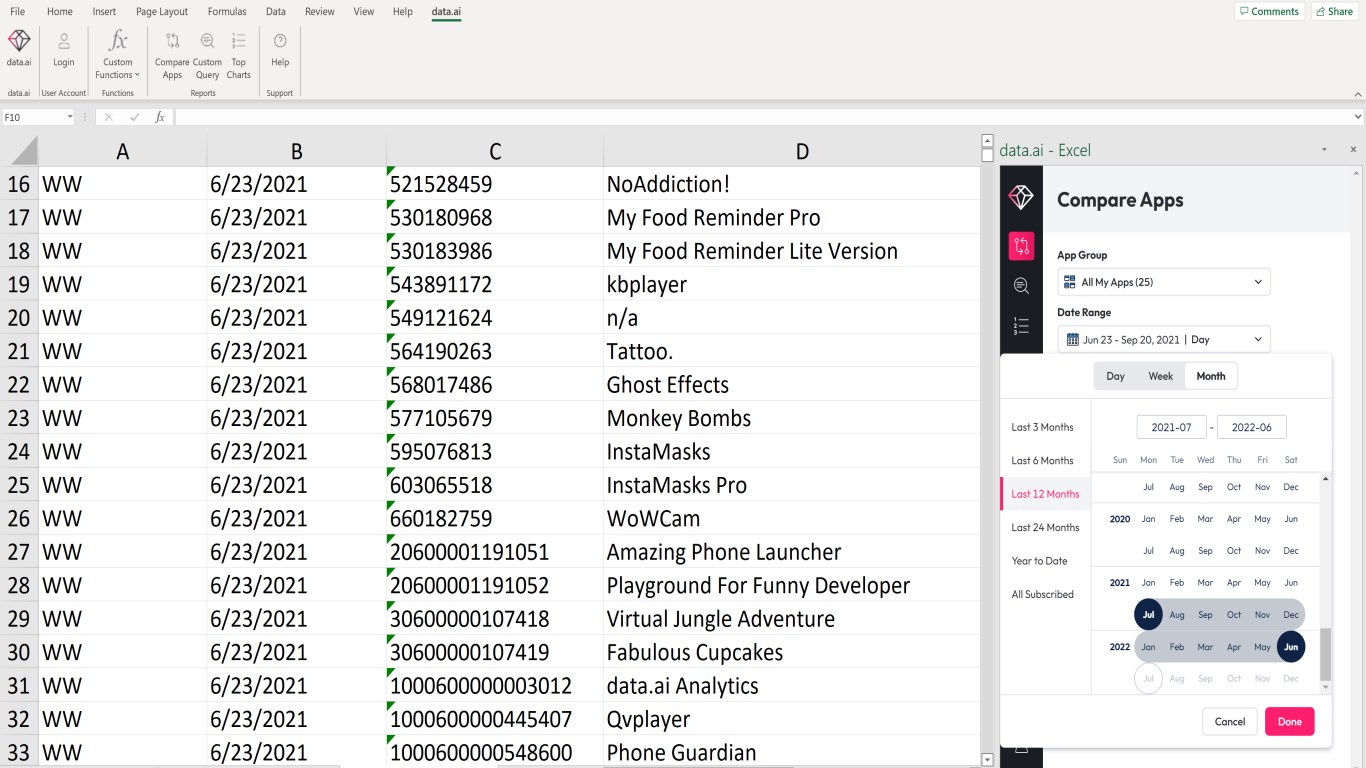Select the cell containing Ghost Effects
This screenshot has height=768, width=1366.
coord(792,385)
